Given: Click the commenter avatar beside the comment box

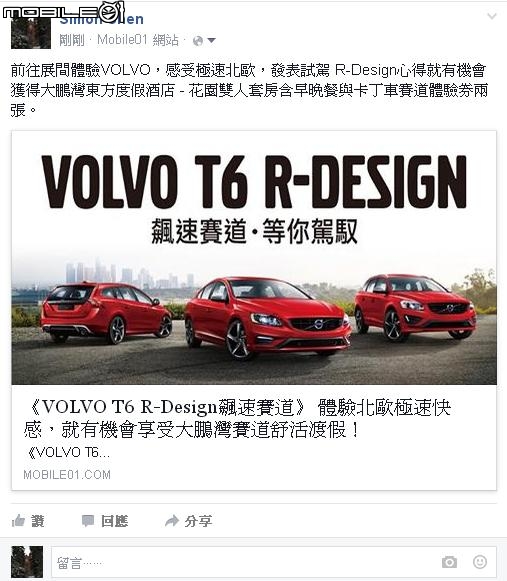Looking at the screenshot, I should coord(27,562).
